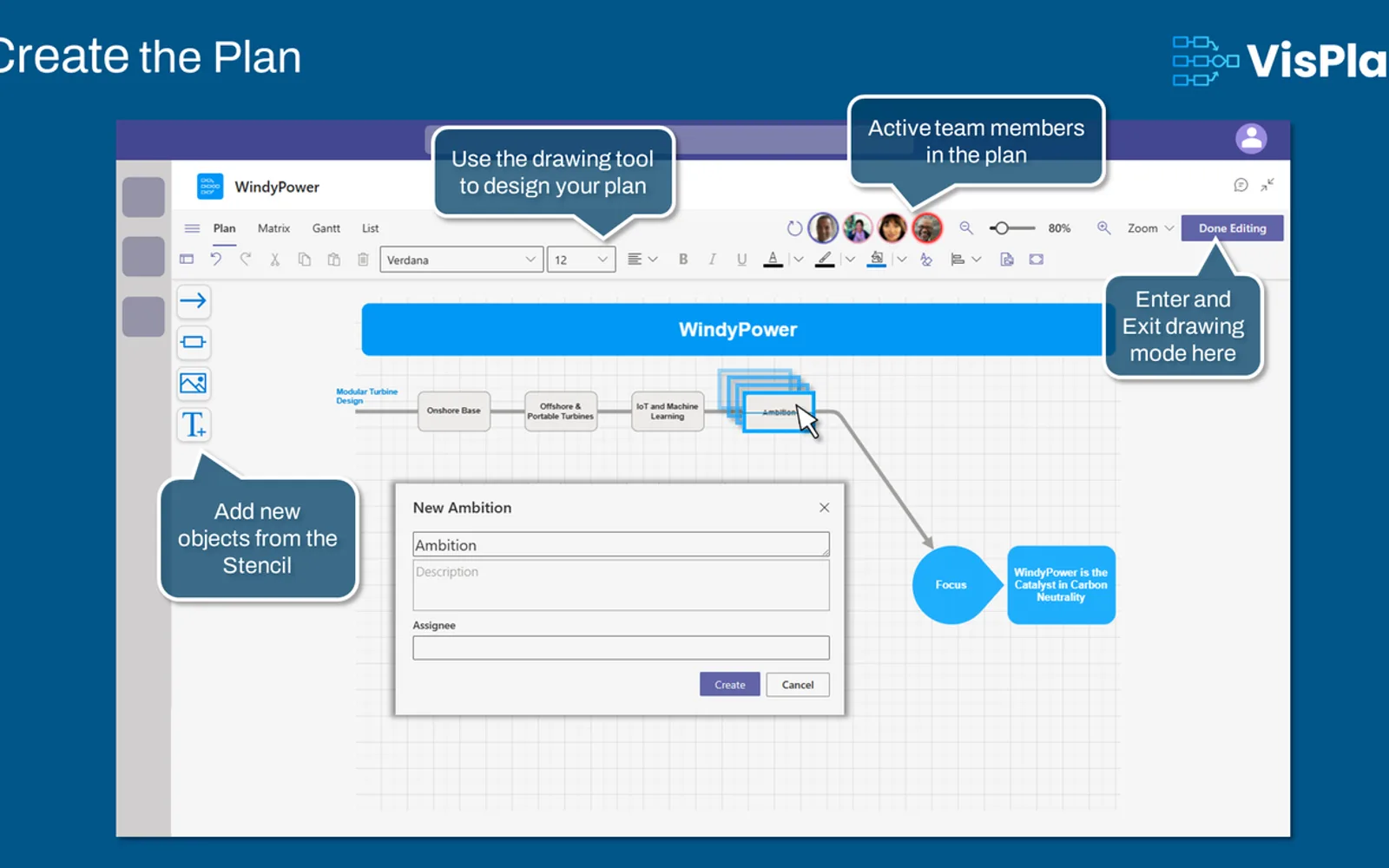Click the cut scissors icon
1389x868 pixels.
pyautogui.click(x=274, y=259)
